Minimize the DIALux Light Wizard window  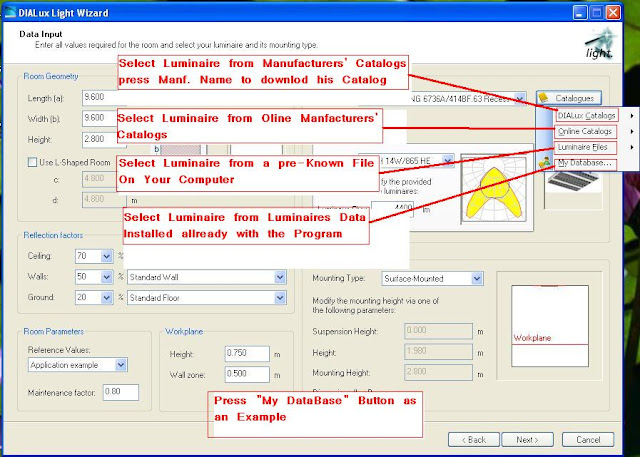(x=580, y=13)
